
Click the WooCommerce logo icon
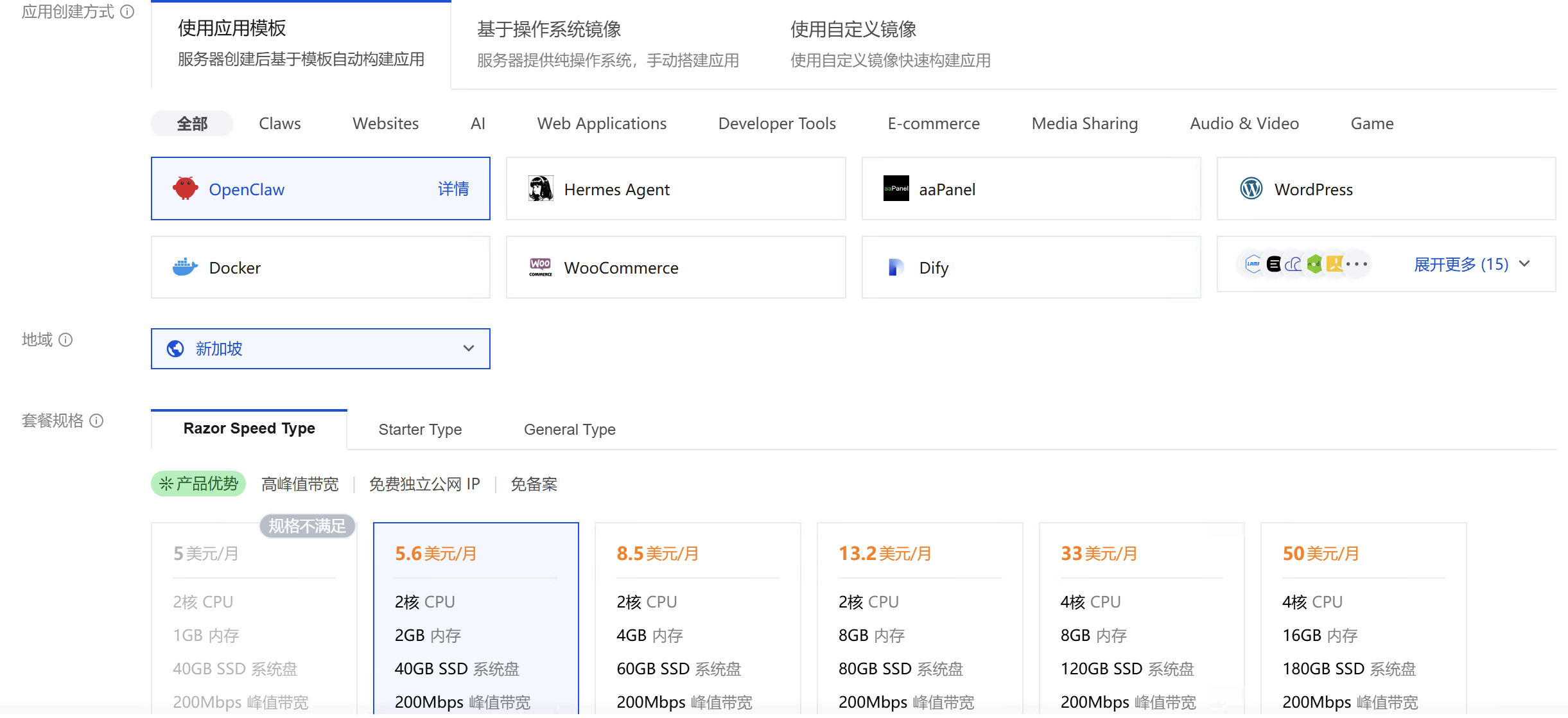[541, 267]
